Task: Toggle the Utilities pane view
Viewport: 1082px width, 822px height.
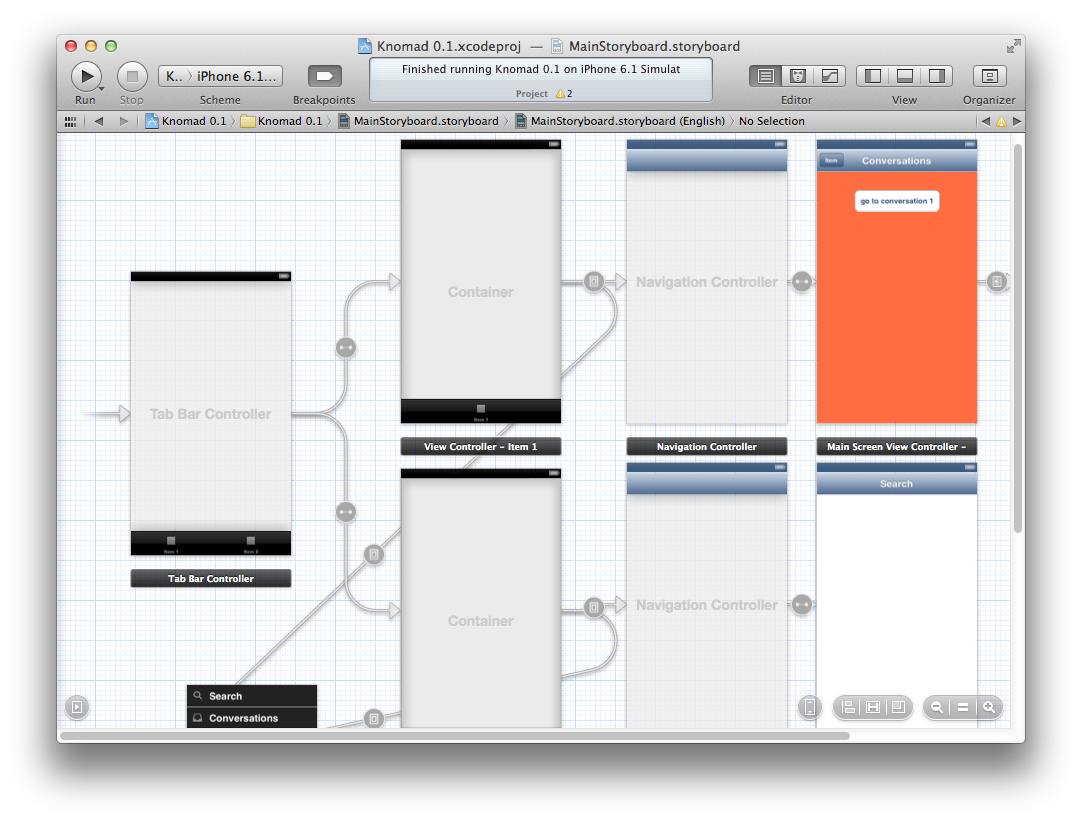Action: coord(936,76)
